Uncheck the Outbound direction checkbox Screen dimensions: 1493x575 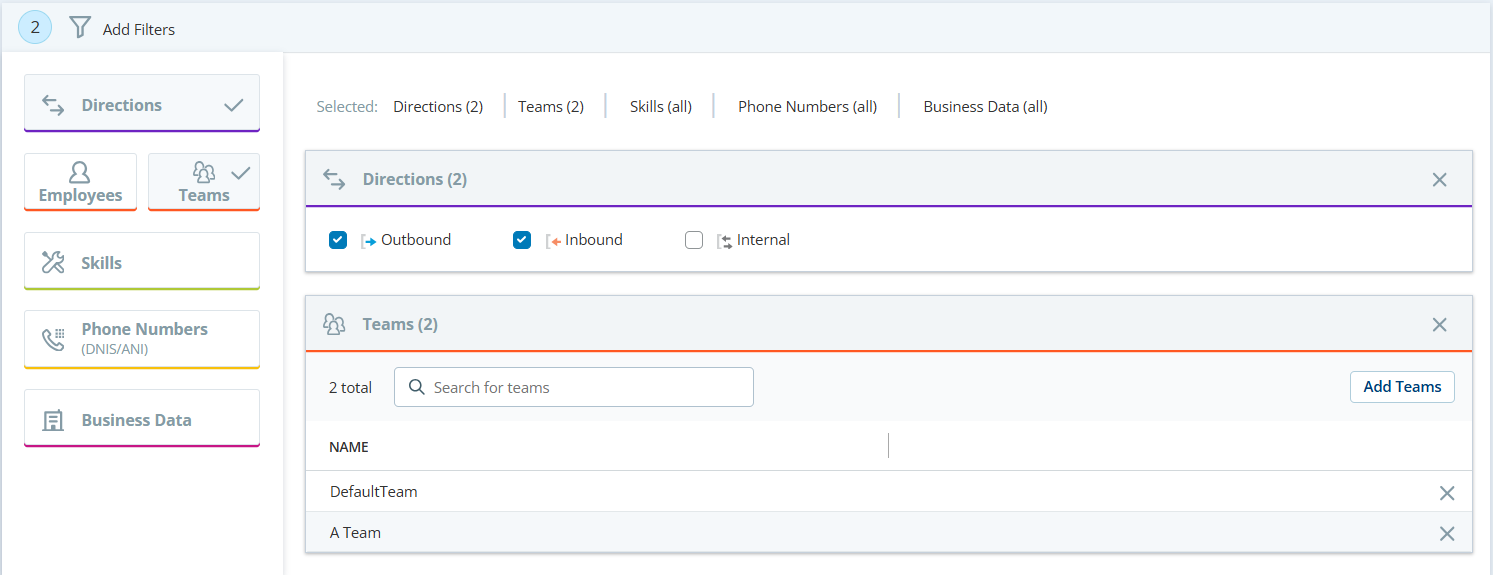pyautogui.click(x=338, y=240)
